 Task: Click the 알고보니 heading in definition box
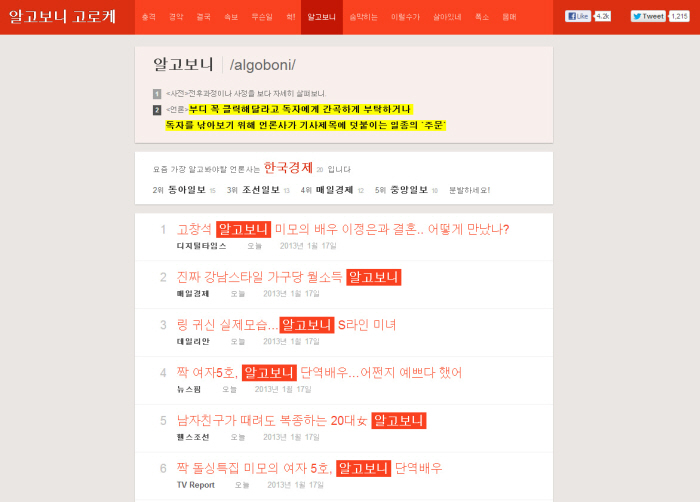tap(183, 64)
